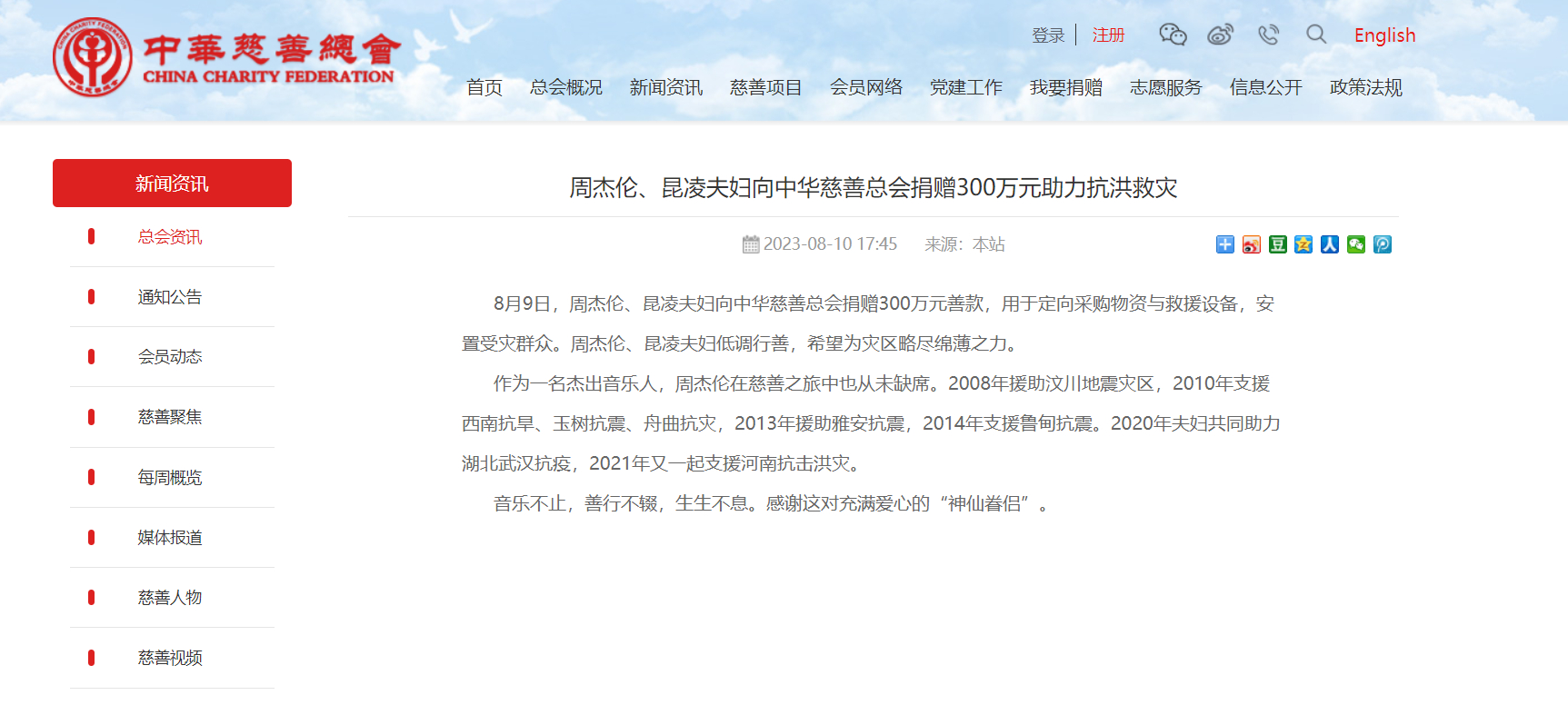1568x705 pixels.
Task: Share article via green WeChat icon
Action: (x=1356, y=244)
